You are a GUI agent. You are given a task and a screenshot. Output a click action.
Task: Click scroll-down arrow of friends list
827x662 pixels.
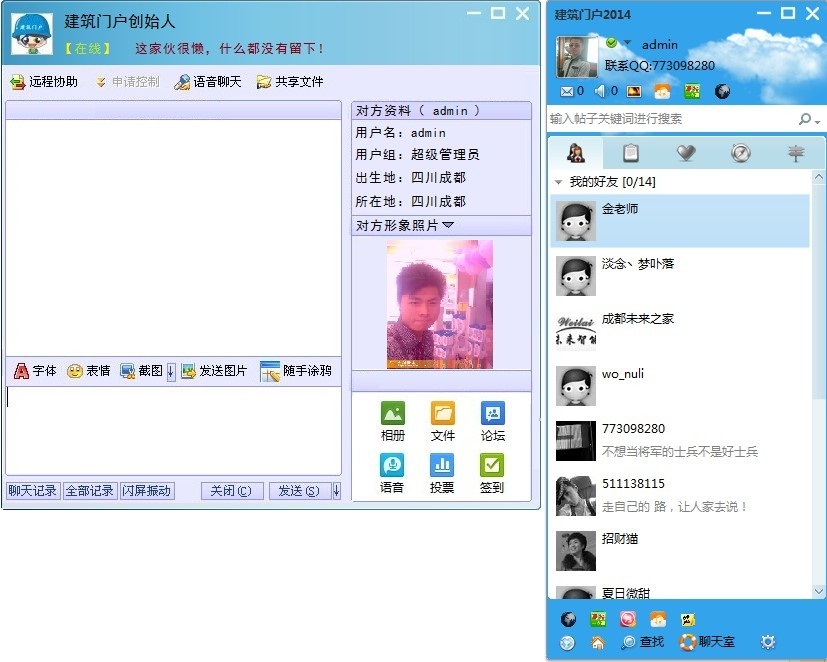coord(819,592)
